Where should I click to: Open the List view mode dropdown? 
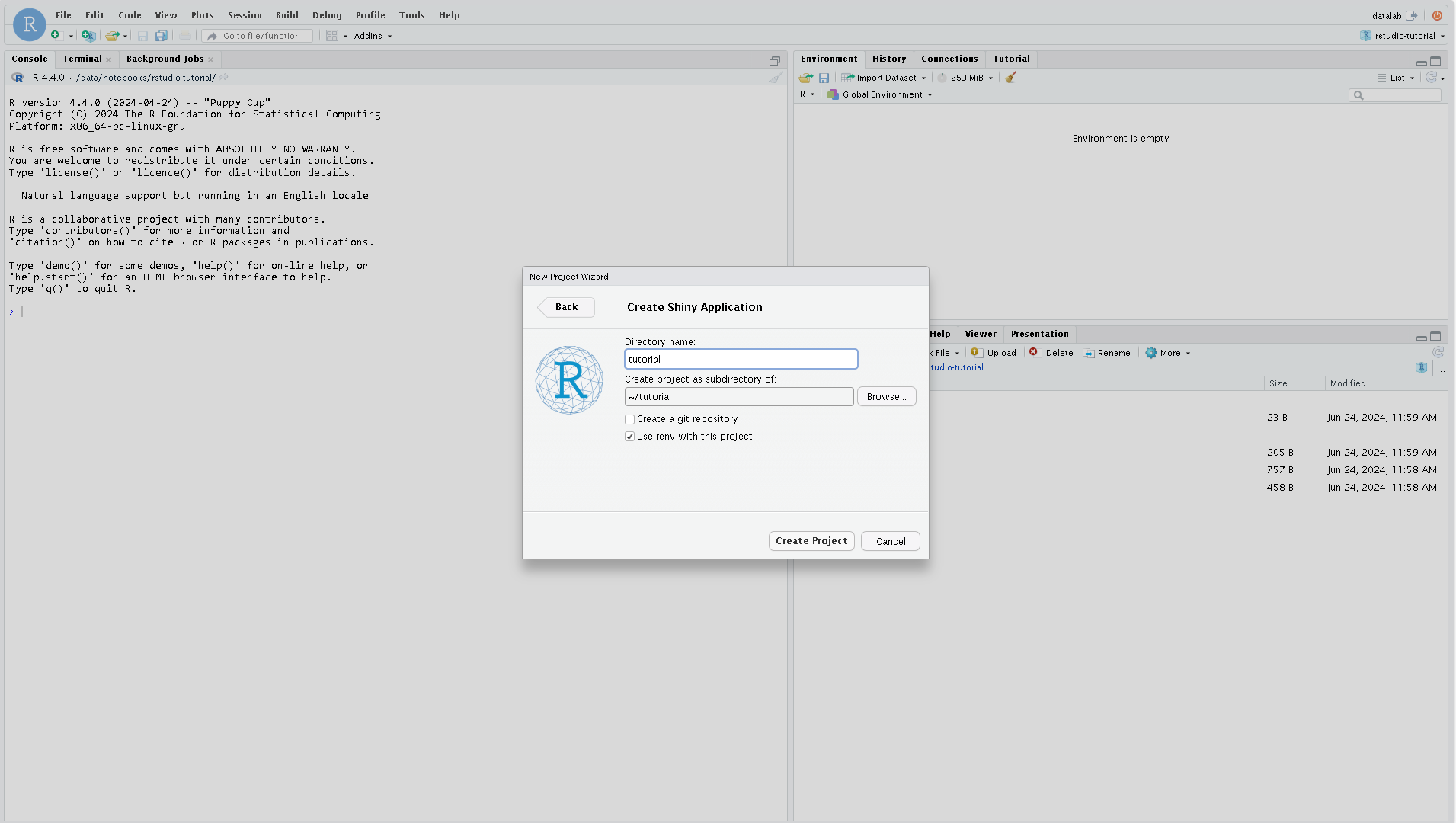click(x=1396, y=78)
